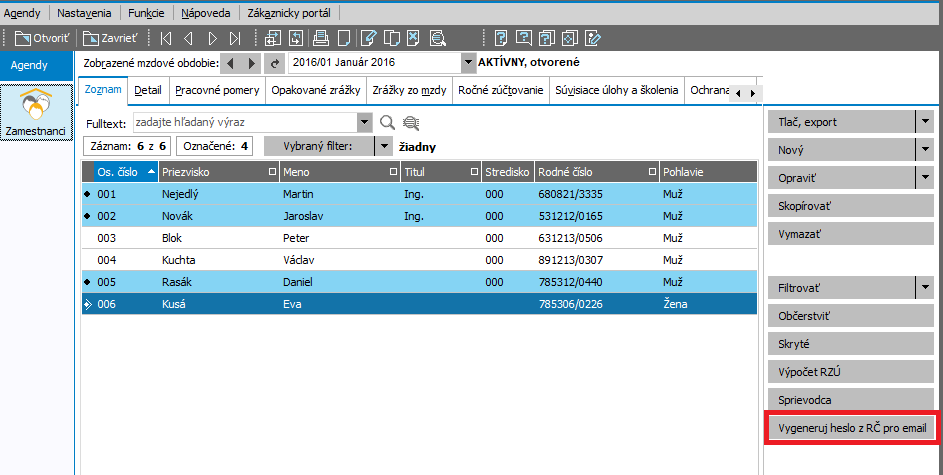Click Vygeneruj heslo z RČ pro email
943x475 pixels.
point(852,428)
